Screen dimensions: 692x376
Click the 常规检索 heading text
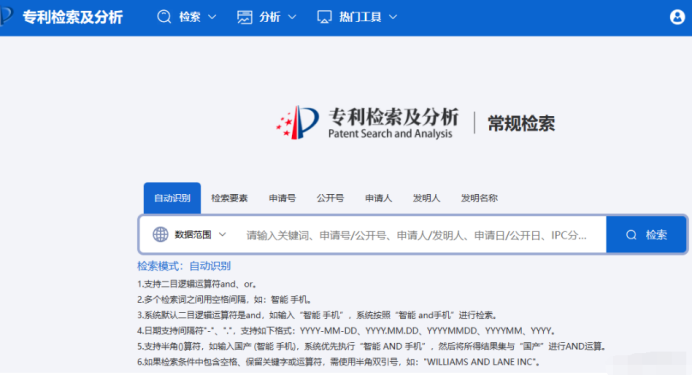[x=521, y=123]
